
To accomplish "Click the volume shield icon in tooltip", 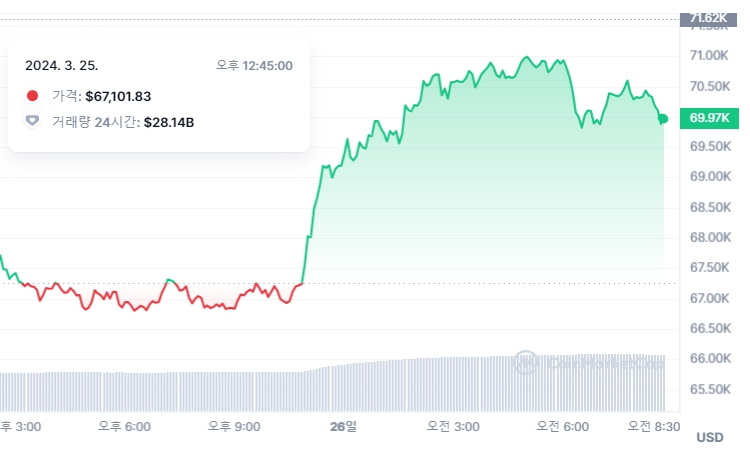I will tap(32, 121).
